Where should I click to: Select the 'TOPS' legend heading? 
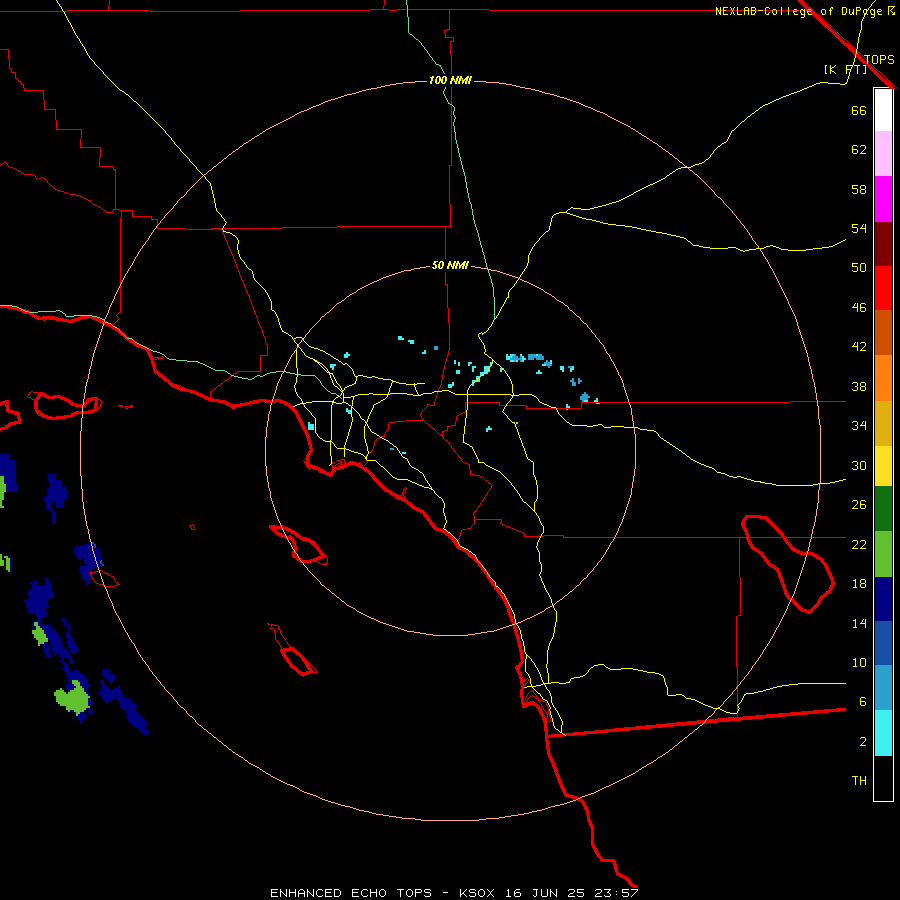click(x=879, y=59)
